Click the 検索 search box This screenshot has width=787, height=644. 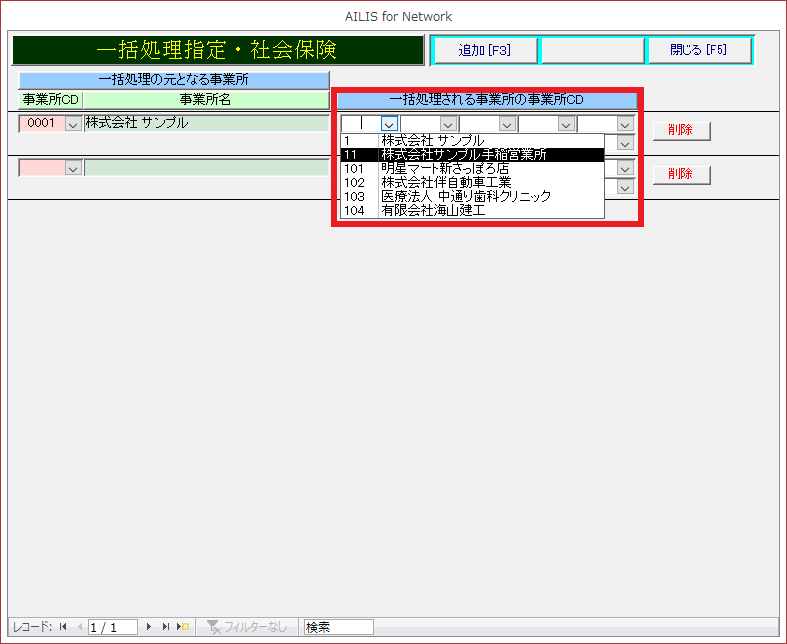pyautogui.click(x=338, y=627)
